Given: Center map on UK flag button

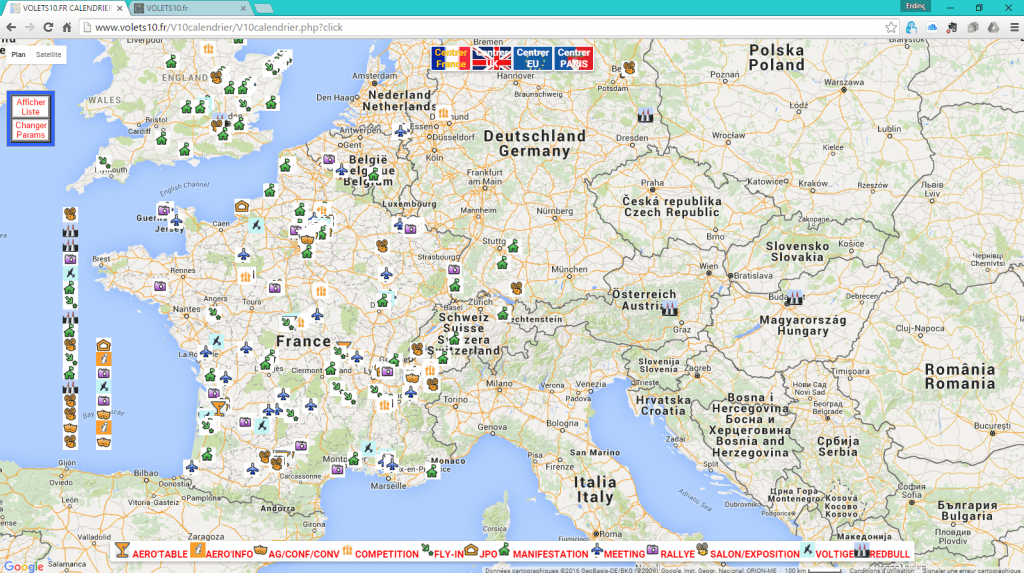Looking at the screenshot, I should 491,58.
